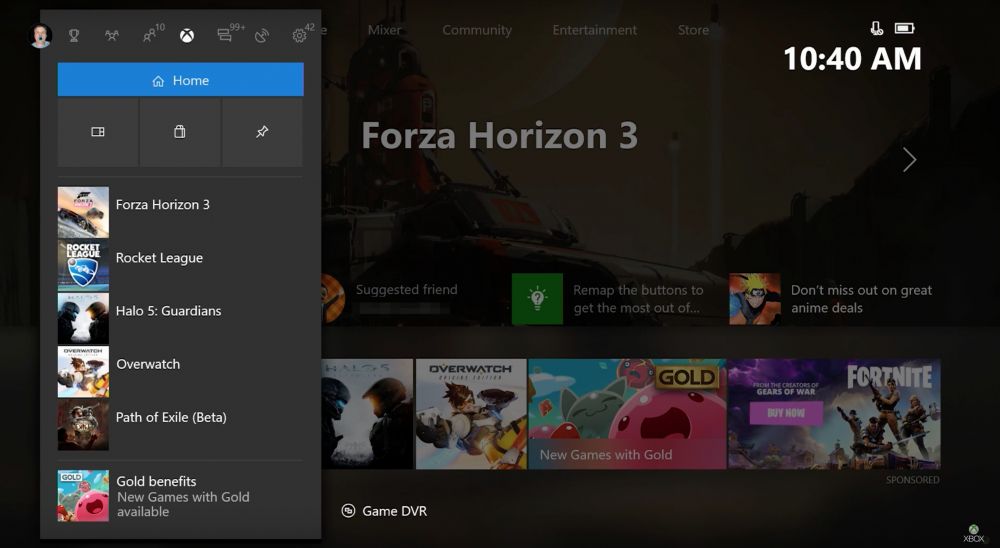Check the microphone status icon
1000x548 pixels.
point(877,28)
